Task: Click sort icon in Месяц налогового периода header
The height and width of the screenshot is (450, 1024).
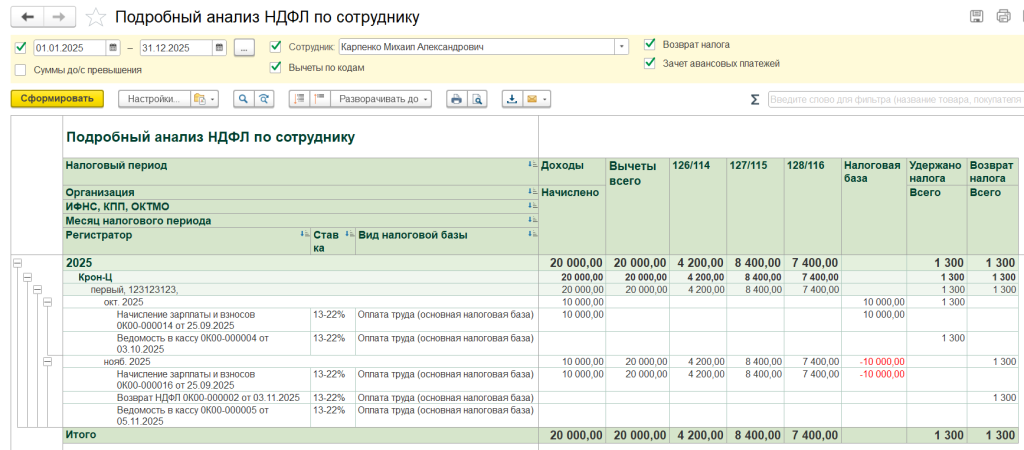Action: (533, 221)
